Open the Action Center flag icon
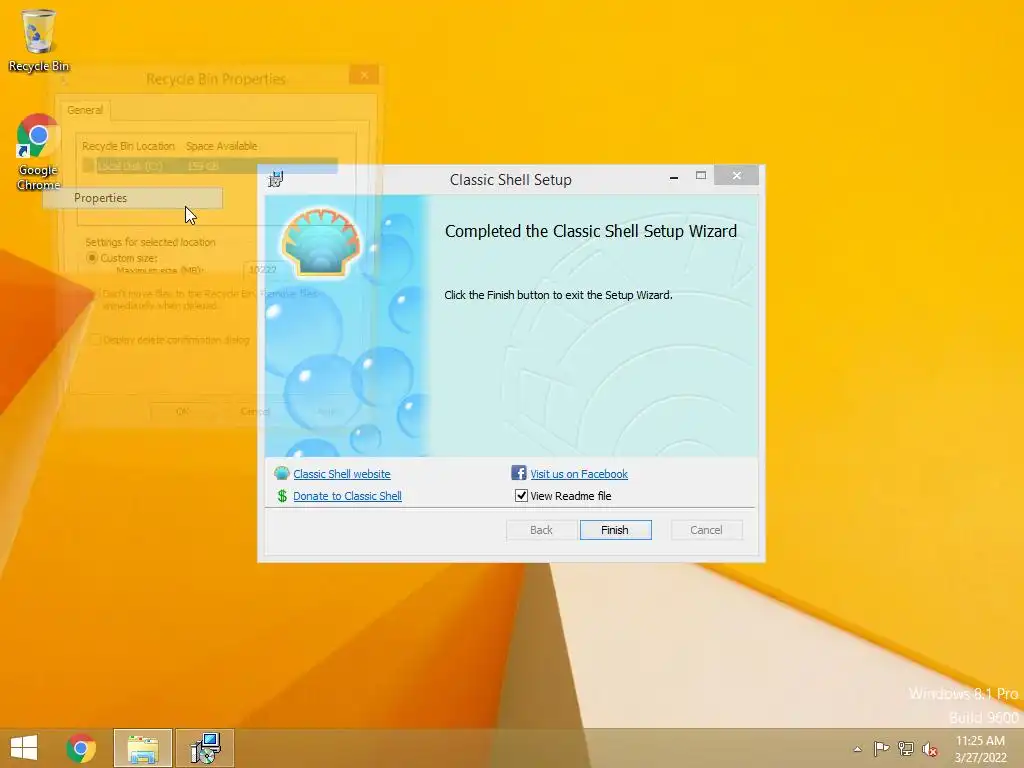 click(881, 748)
